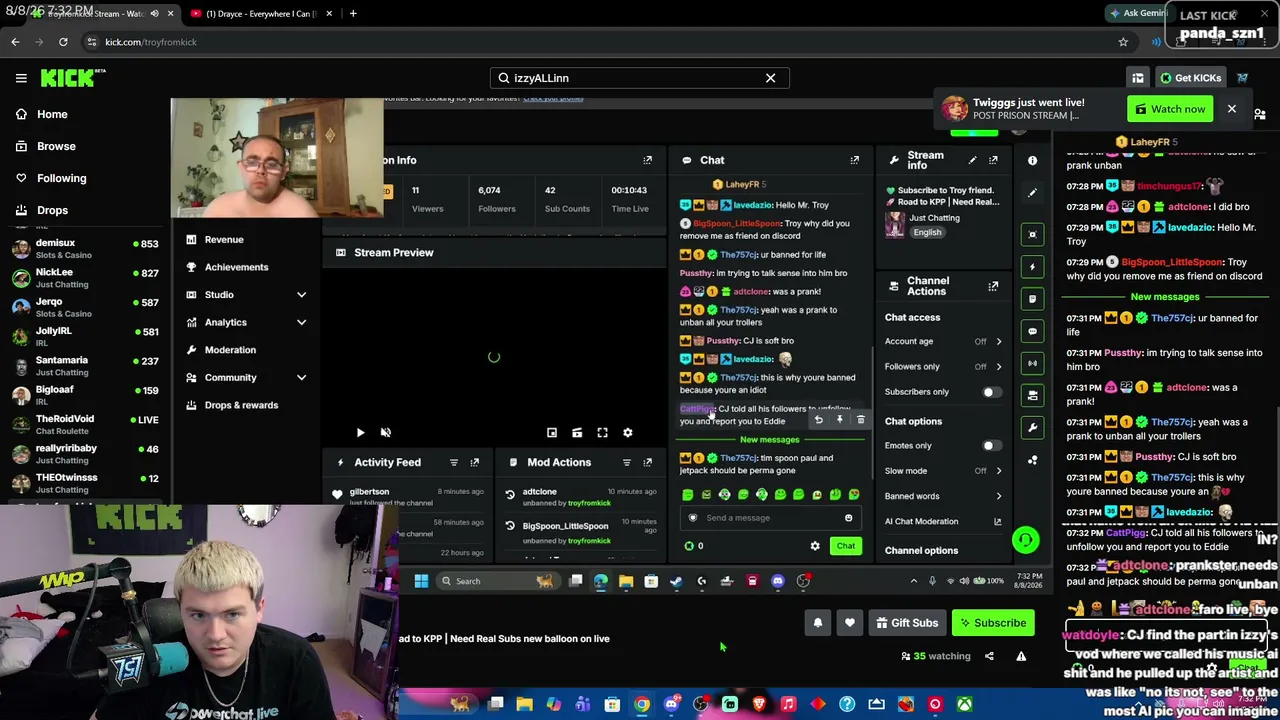The width and height of the screenshot is (1280, 720).
Task: Open the Slow mode setting
Action: 944,471
